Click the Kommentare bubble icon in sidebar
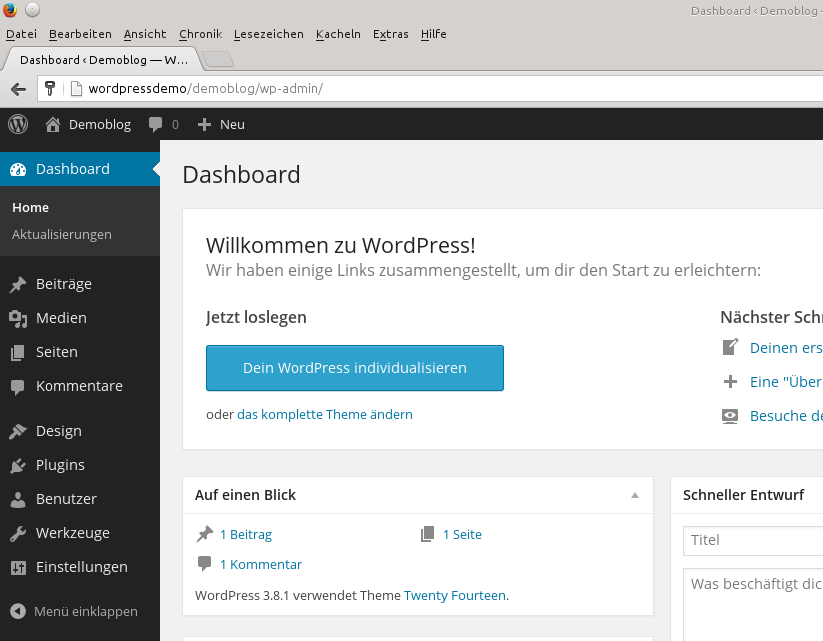823x641 pixels. pyautogui.click(x=18, y=387)
